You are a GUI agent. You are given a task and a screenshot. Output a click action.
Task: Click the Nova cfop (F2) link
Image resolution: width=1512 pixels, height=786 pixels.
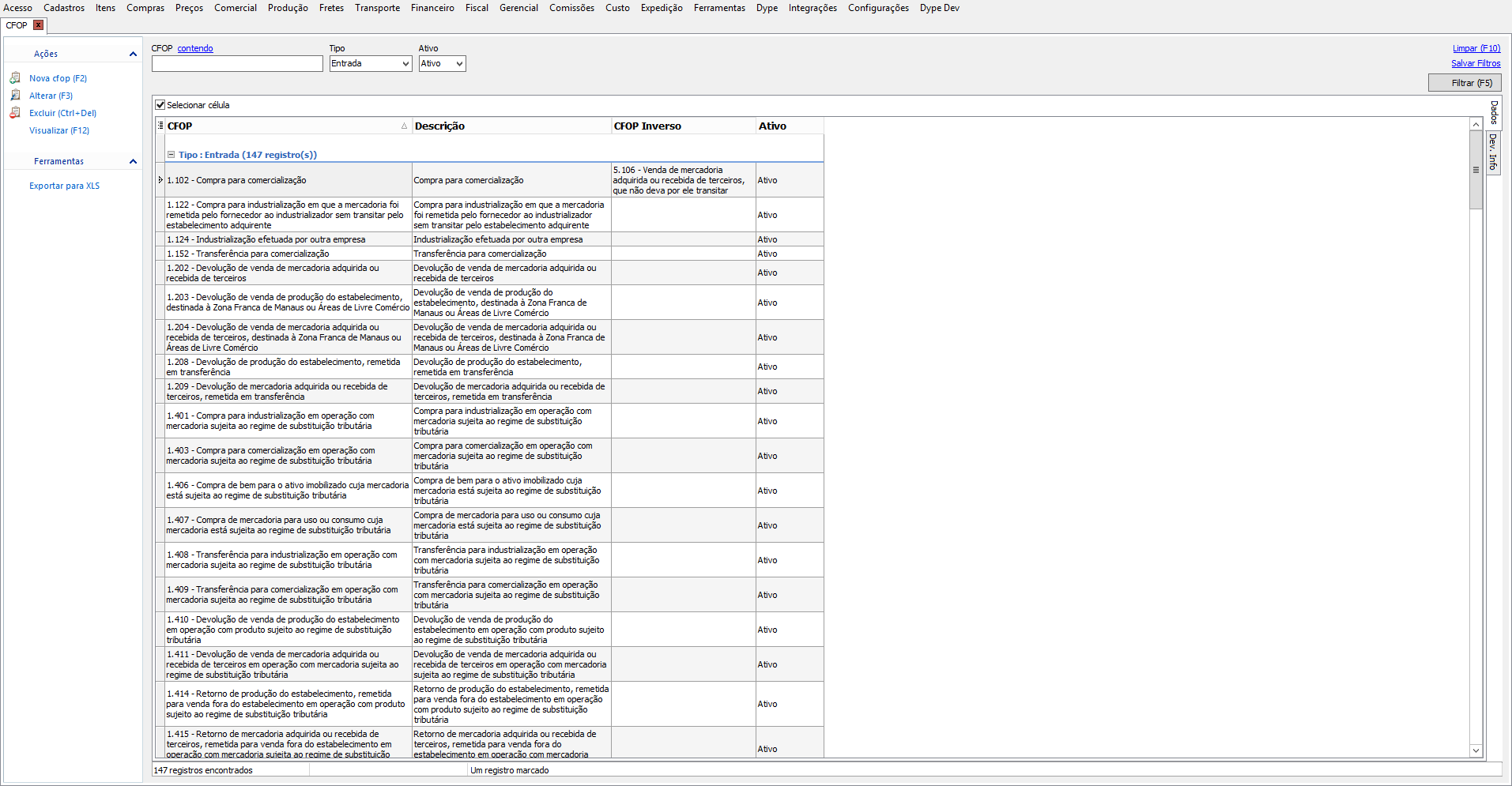58,78
